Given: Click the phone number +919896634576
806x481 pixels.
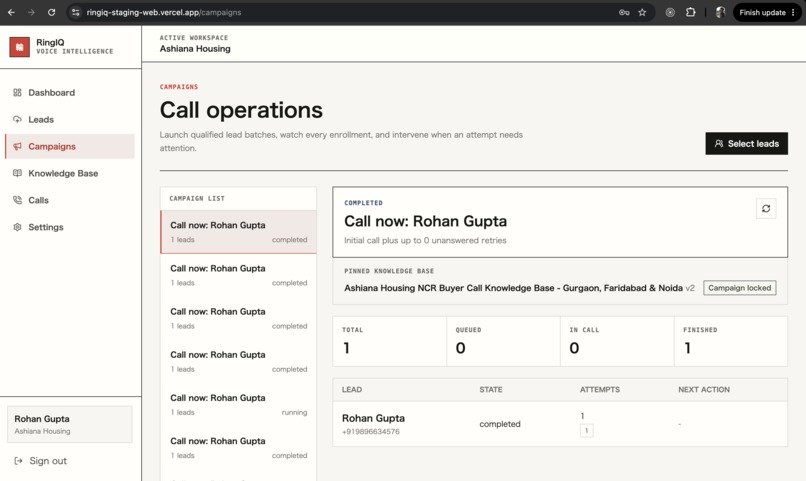Looking at the screenshot, I should tap(371, 432).
